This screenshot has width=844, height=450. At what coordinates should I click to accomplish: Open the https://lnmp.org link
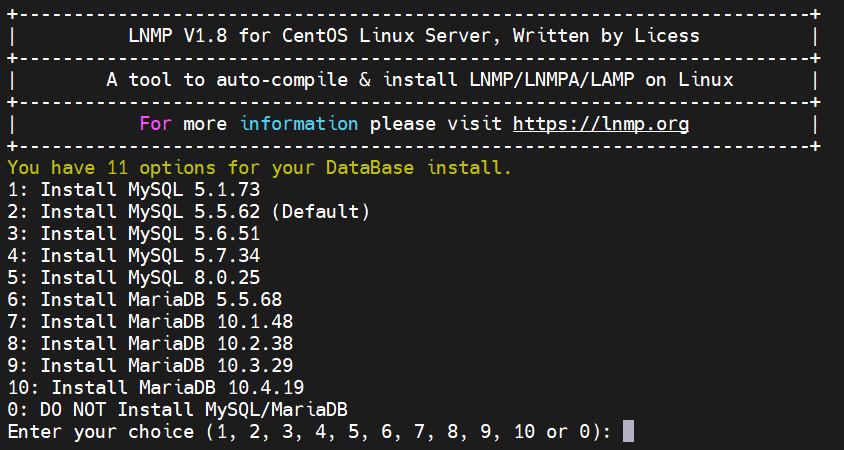click(601, 124)
